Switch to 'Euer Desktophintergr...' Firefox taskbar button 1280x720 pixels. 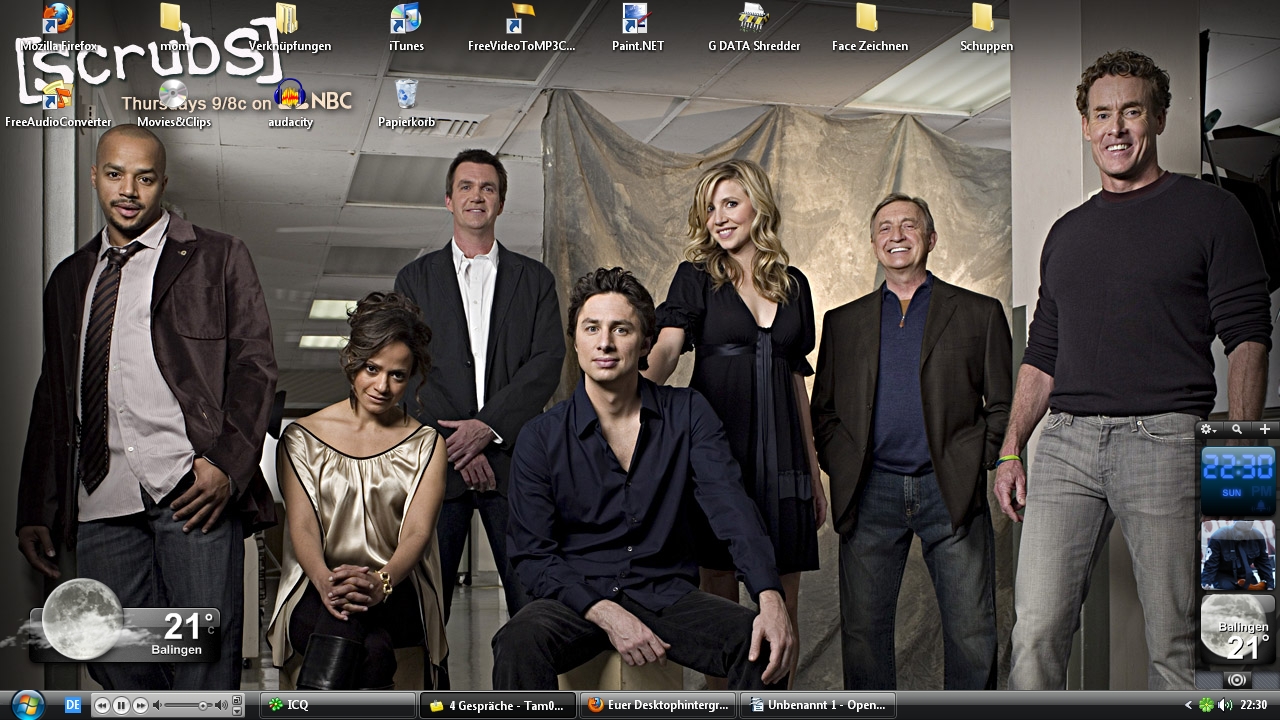pyautogui.click(x=658, y=705)
